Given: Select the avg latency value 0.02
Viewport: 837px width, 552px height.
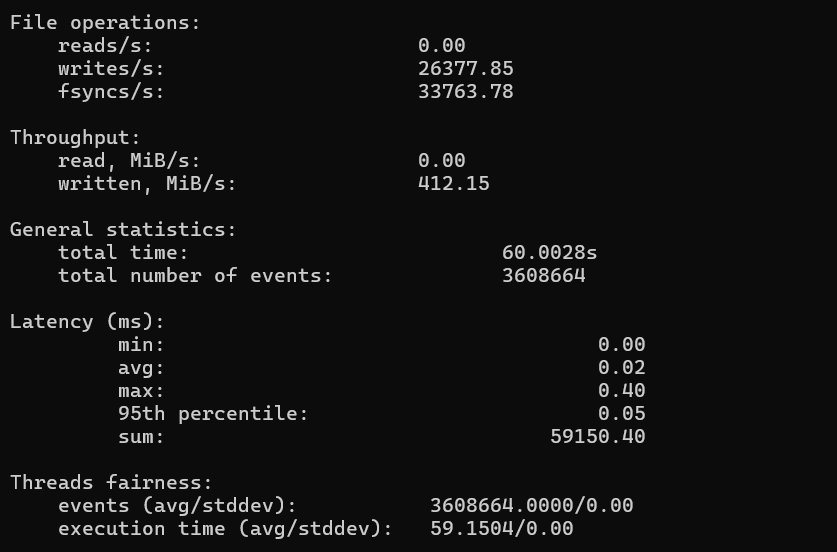Looking at the screenshot, I should pyautogui.click(x=622, y=368).
